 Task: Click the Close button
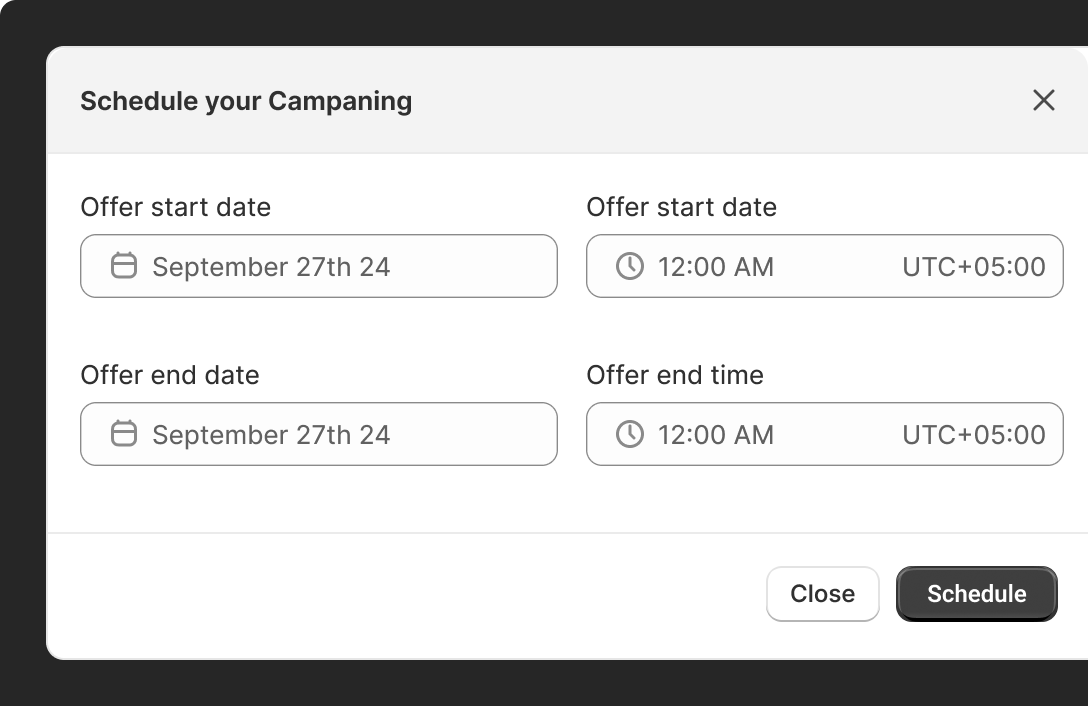822,594
